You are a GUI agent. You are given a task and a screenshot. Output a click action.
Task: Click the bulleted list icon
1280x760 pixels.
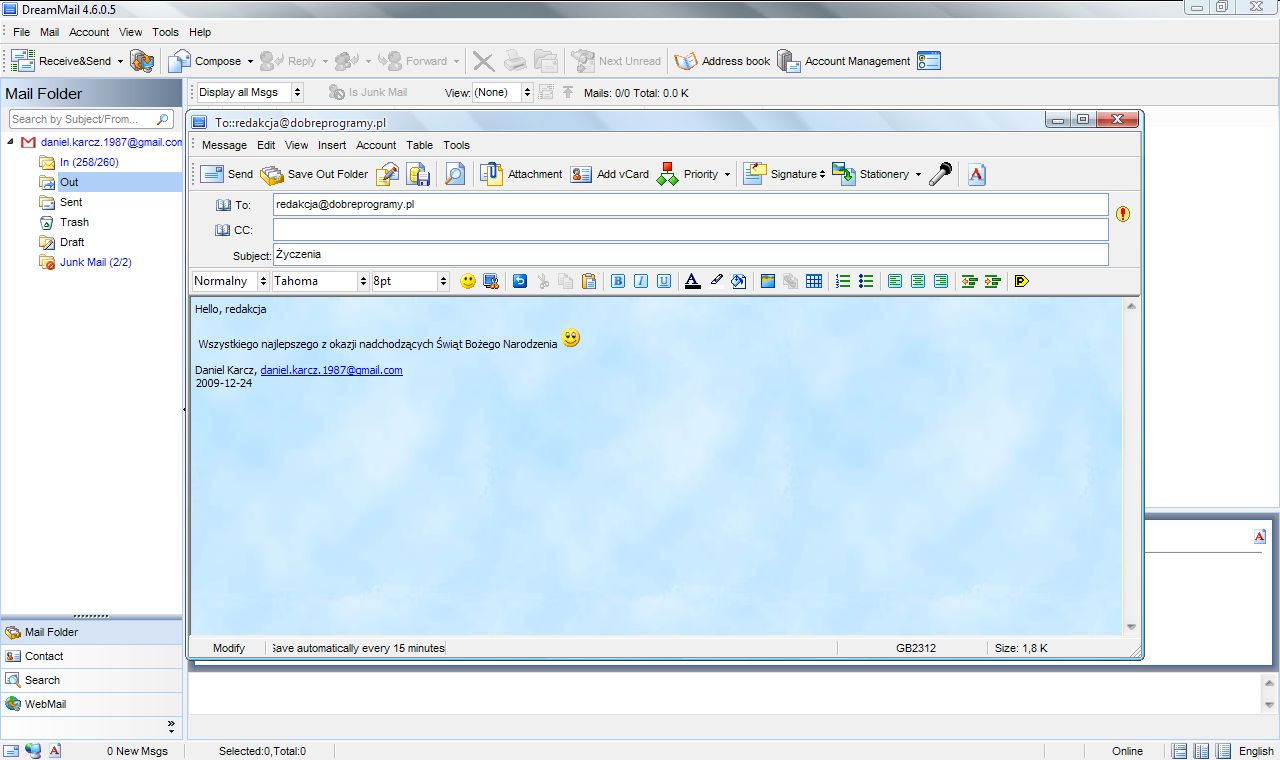[x=866, y=281]
